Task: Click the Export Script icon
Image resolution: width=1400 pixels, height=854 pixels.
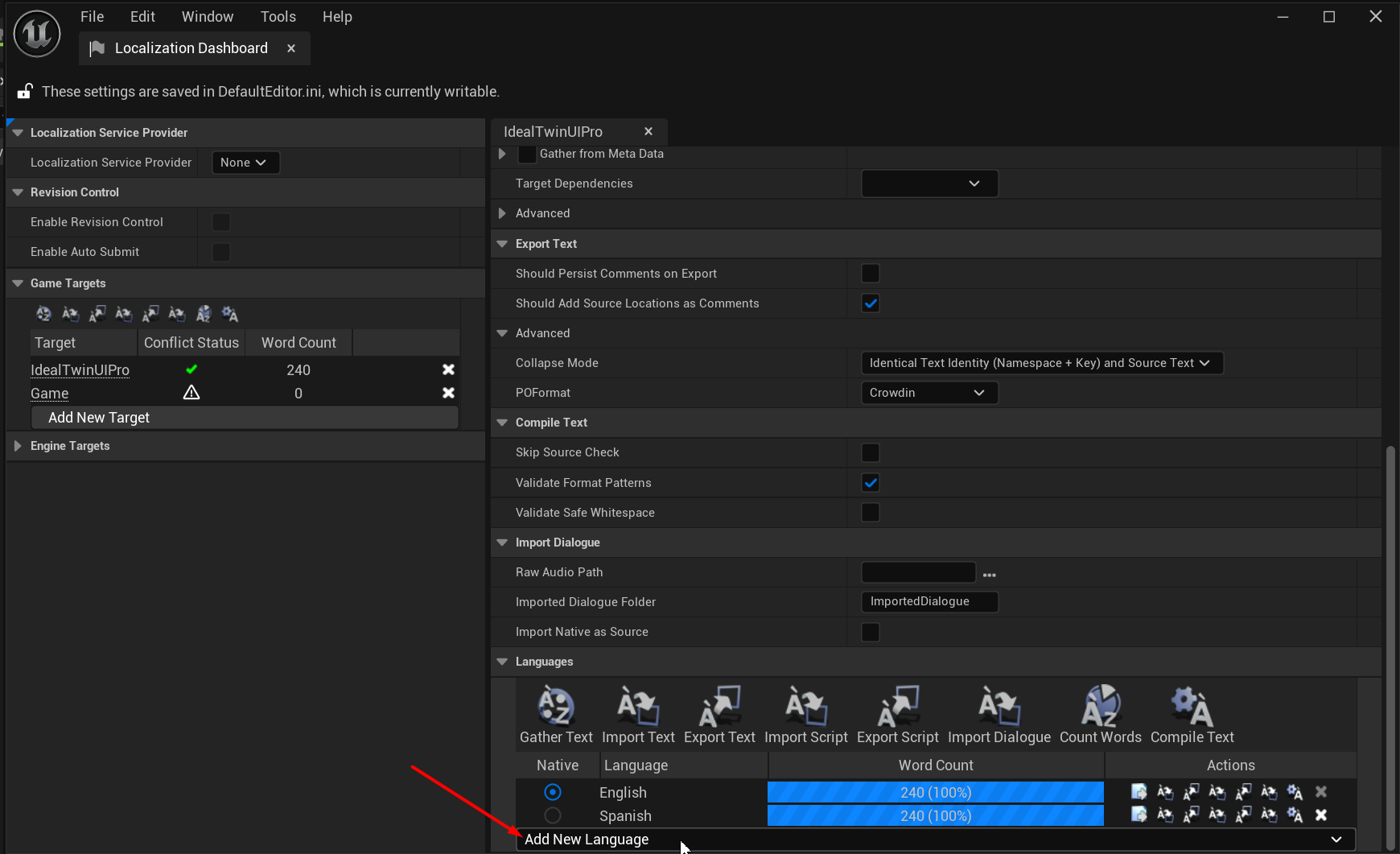Action: coord(897,708)
